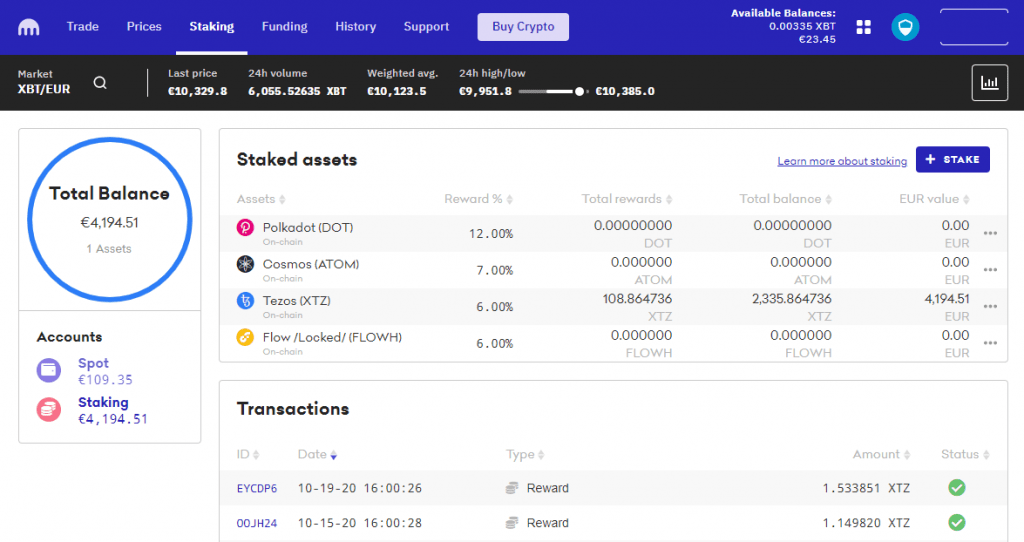The image size is (1024, 542).
Task: Click the 24h volume value
Action: pyautogui.click(x=297, y=91)
